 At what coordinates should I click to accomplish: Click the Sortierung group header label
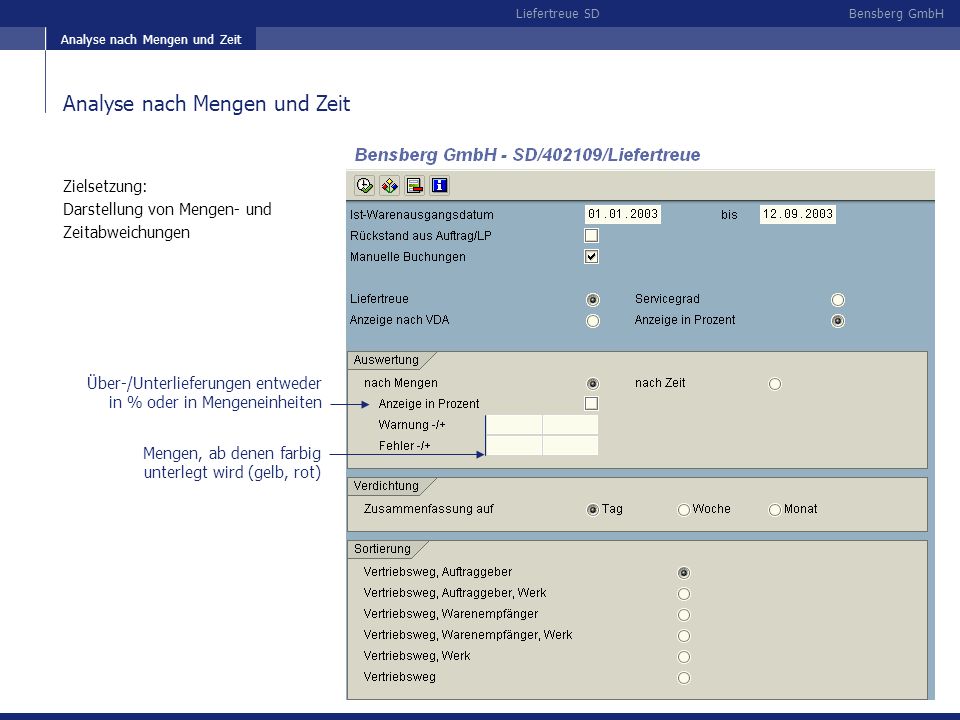(x=382, y=549)
